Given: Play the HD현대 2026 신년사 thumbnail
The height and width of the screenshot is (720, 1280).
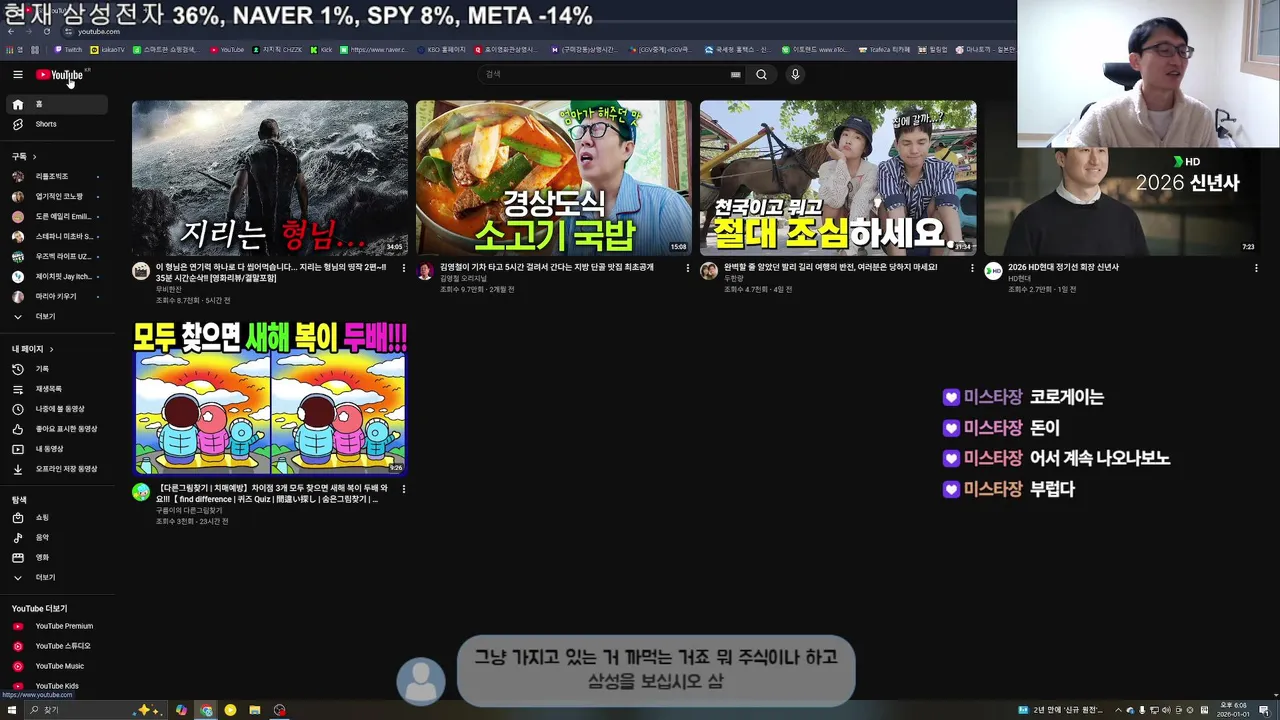Looking at the screenshot, I should tap(1122, 200).
